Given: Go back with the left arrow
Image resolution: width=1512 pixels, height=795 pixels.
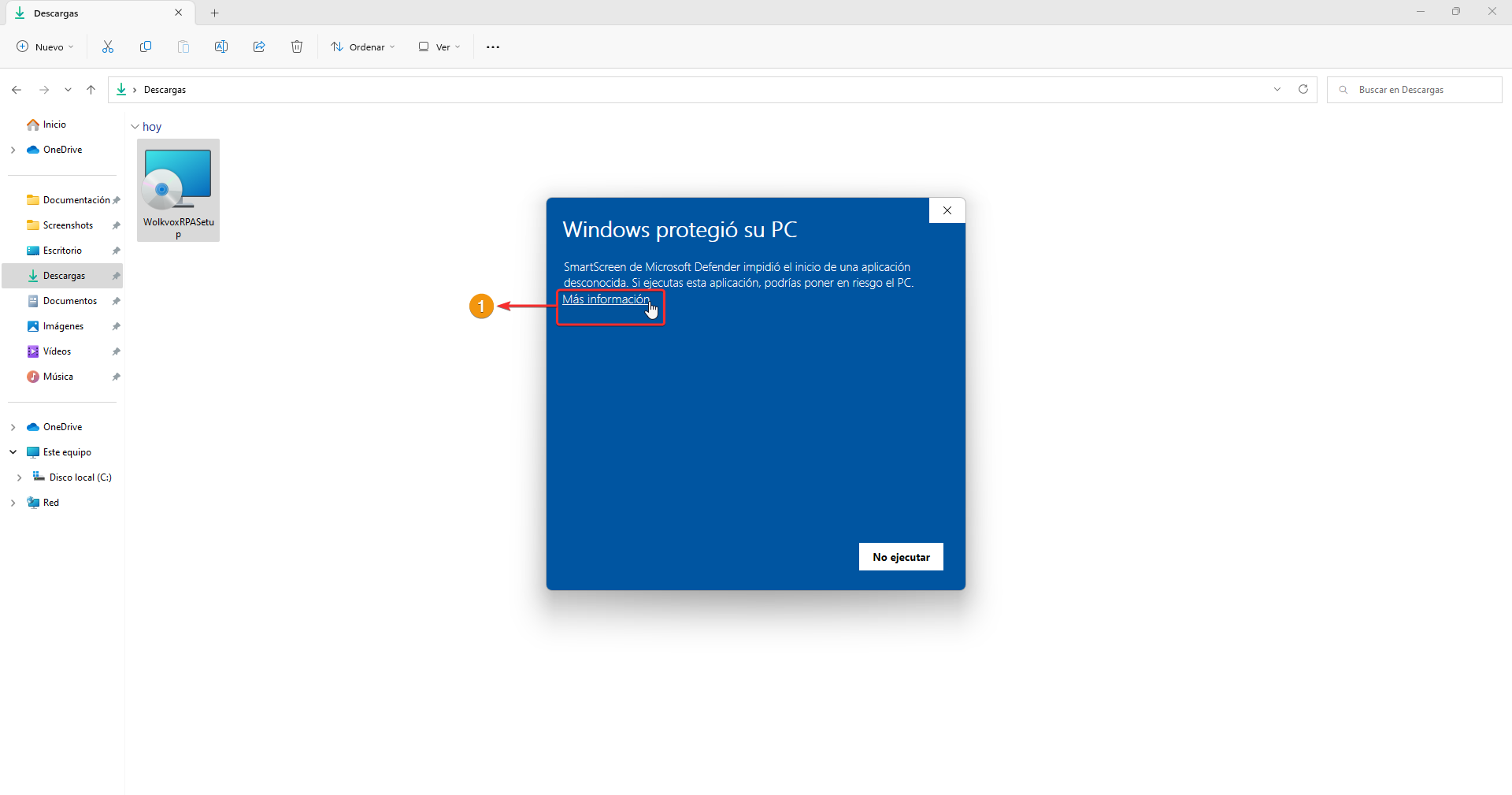Looking at the screenshot, I should (17, 90).
